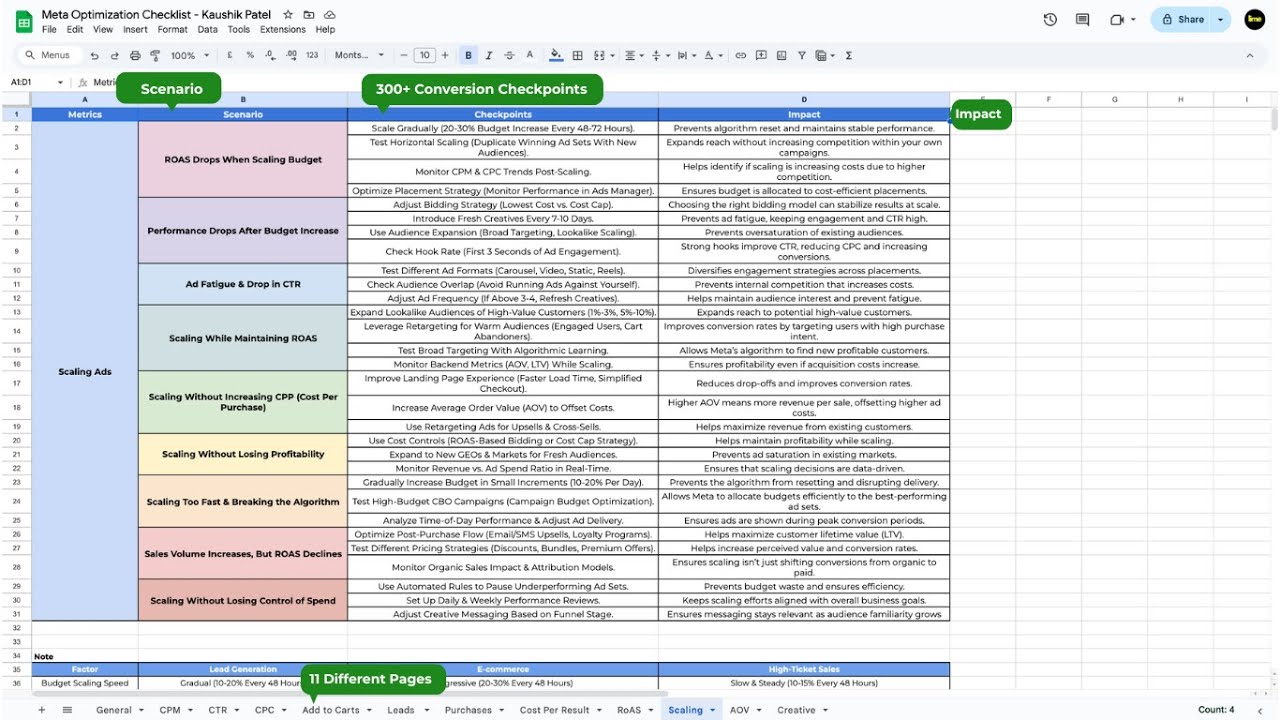Select cell 'ROAS Drops When Scaling Budget'
This screenshot has height=720, width=1280.
(243, 159)
